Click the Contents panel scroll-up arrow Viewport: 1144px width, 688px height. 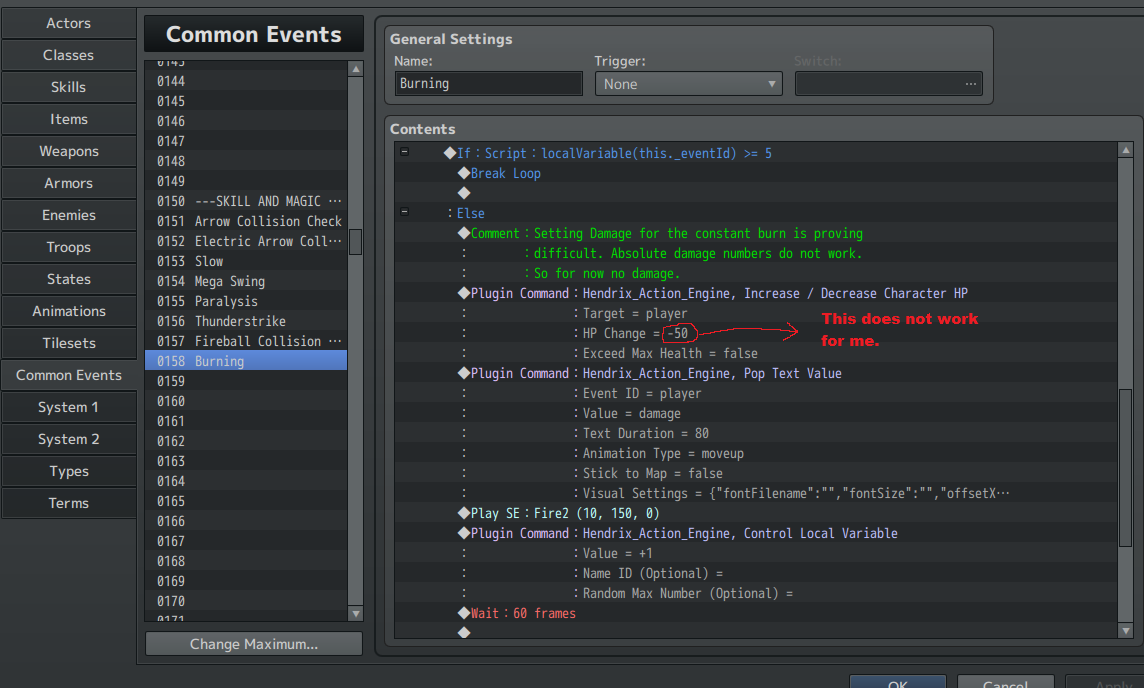(x=1126, y=151)
